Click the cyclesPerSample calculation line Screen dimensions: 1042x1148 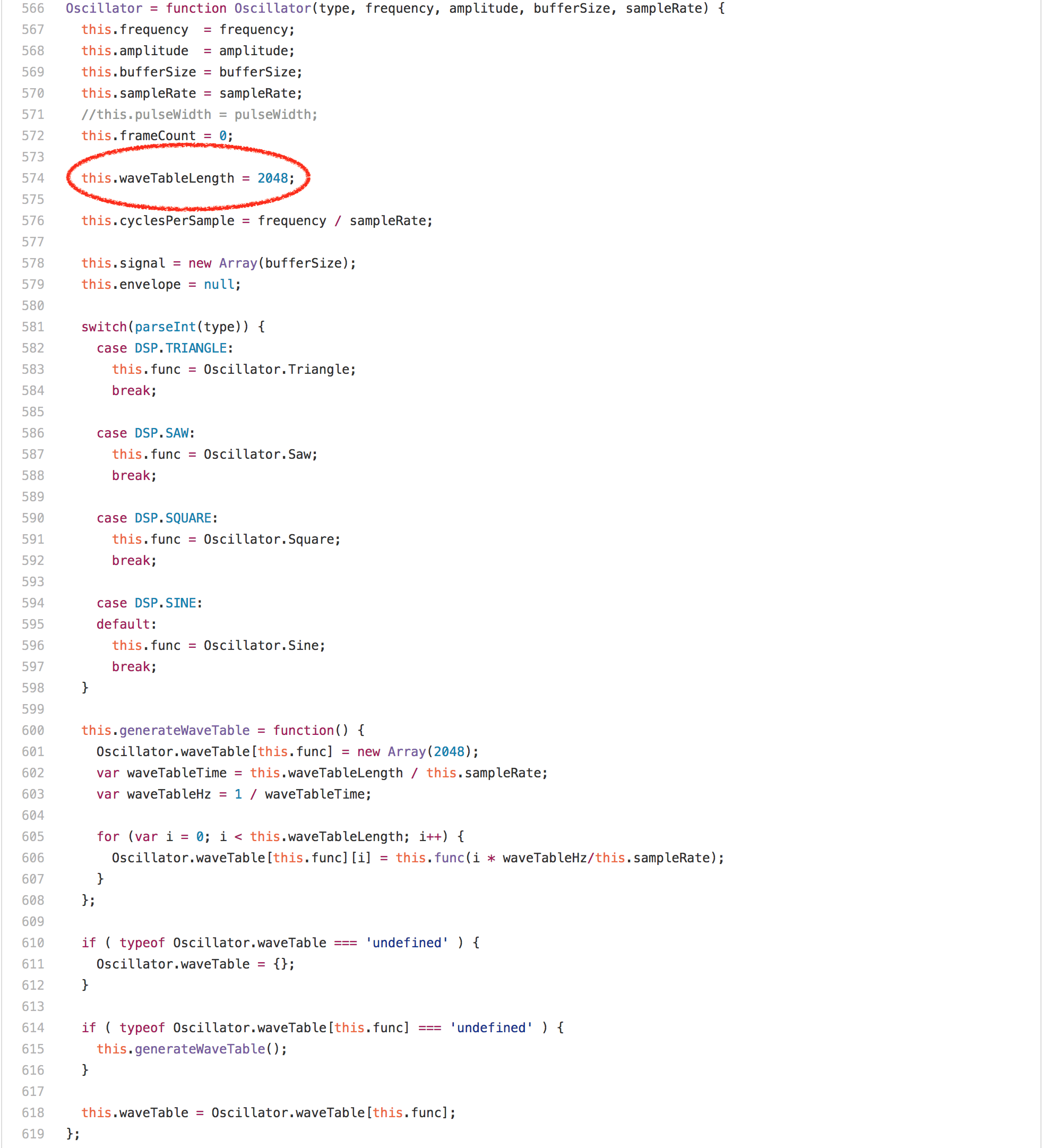(256, 220)
